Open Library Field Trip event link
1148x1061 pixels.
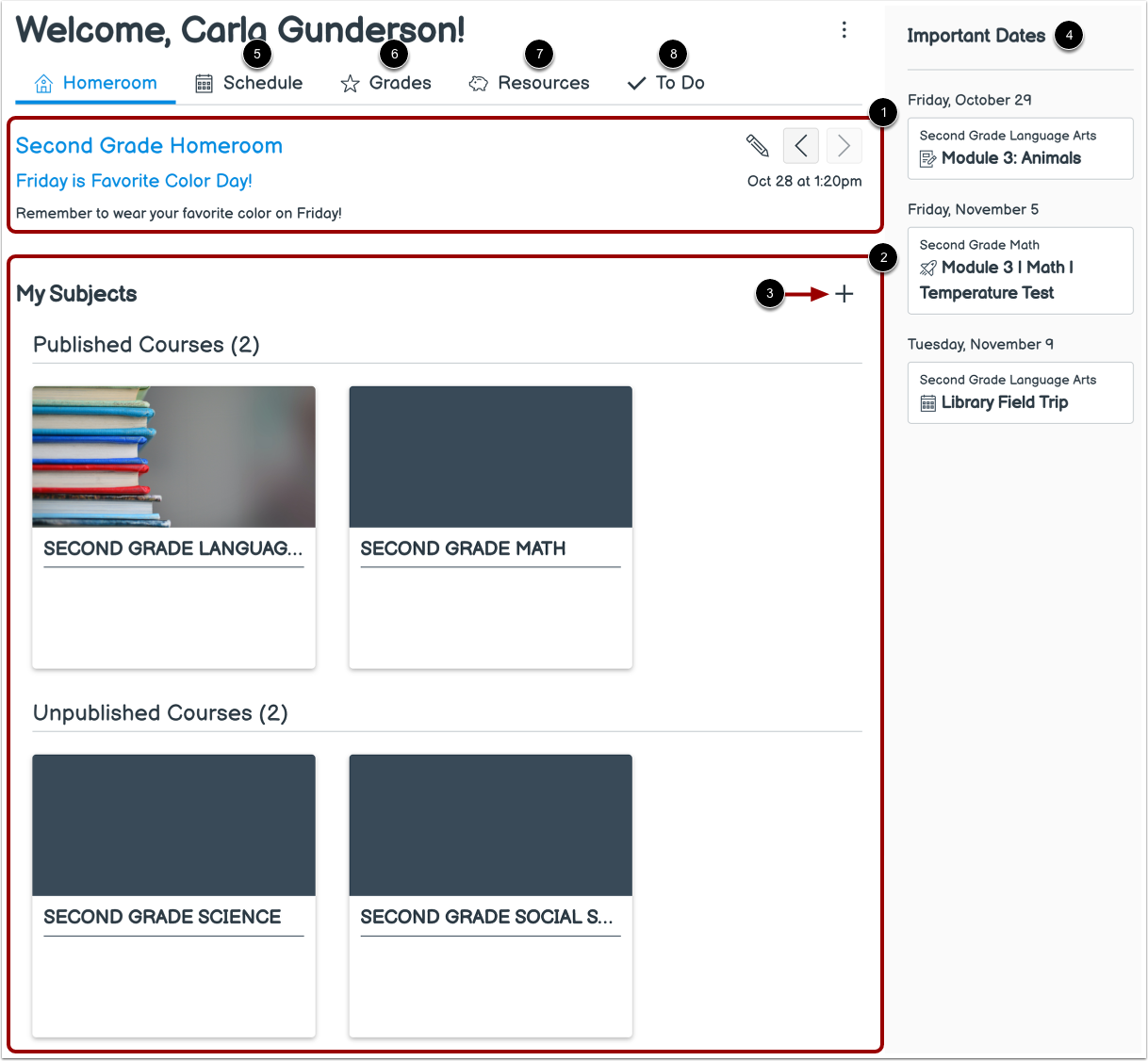click(x=1005, y=402)
